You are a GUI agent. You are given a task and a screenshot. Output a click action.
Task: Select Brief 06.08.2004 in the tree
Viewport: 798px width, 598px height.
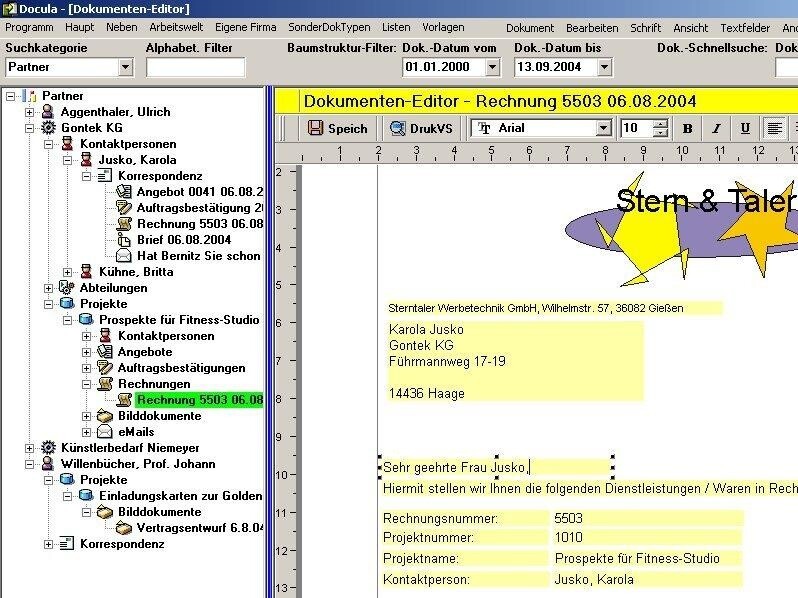(183, 240)
